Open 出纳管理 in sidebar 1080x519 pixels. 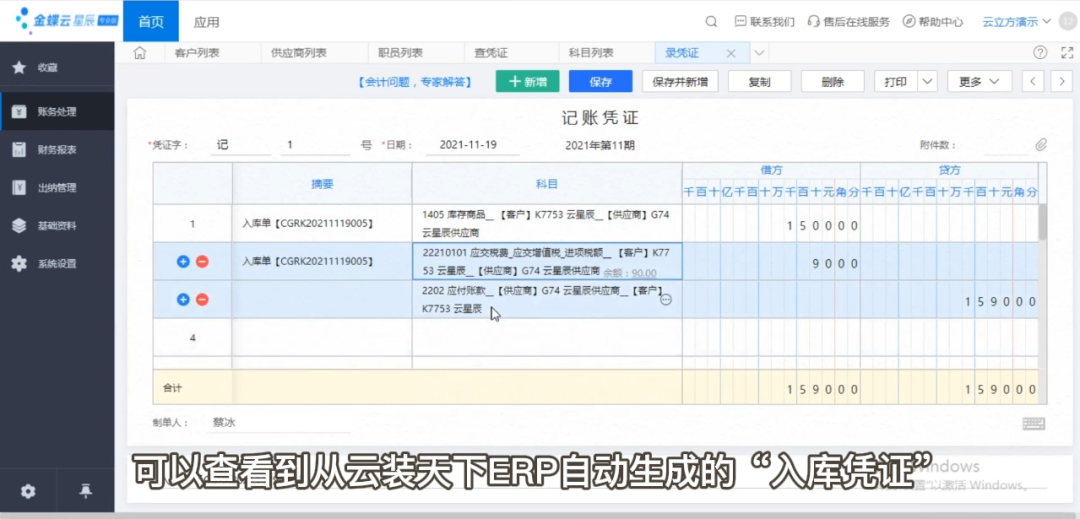pyautogui.click(x=57, y=187)
